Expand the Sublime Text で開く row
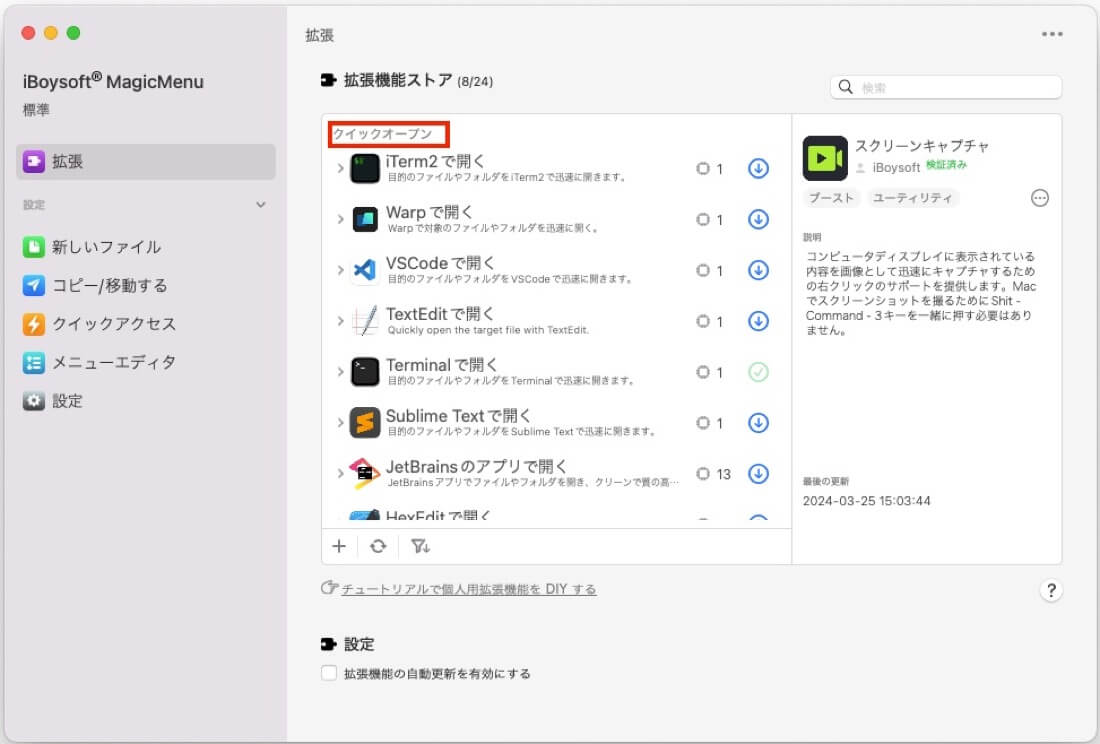This screenshot has width=1100, height=744. click(x=340, y=423)
